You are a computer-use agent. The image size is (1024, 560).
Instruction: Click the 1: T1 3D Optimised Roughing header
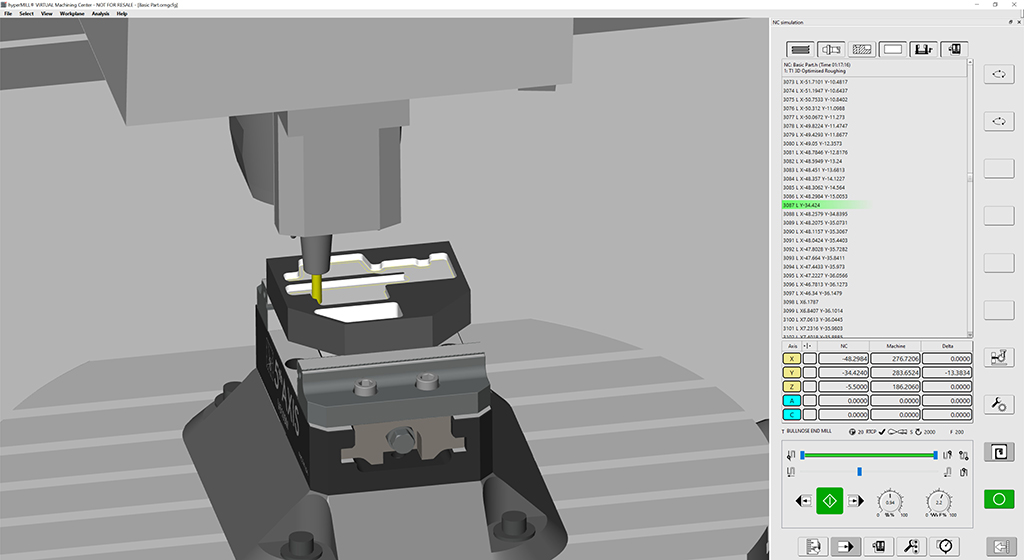(x=816, y=70)
